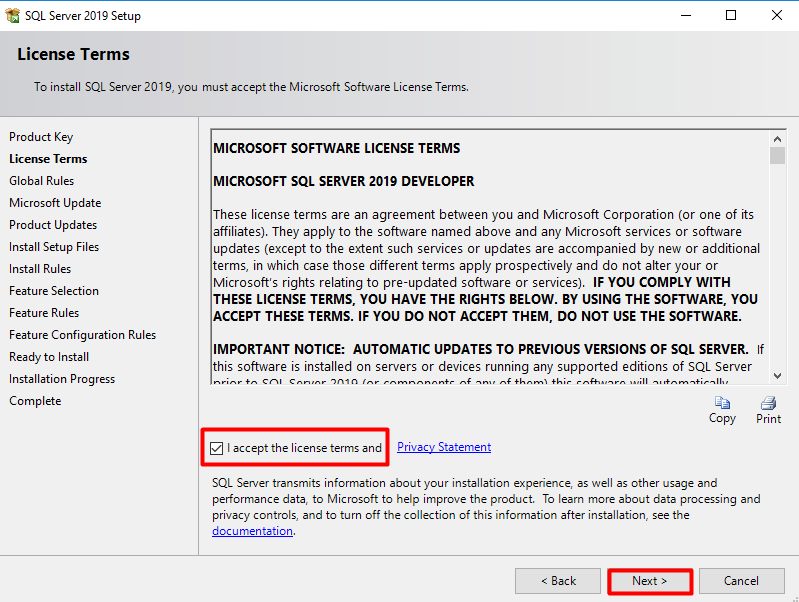
Task: Select the Feature Rules step
Action: point(44,312)
